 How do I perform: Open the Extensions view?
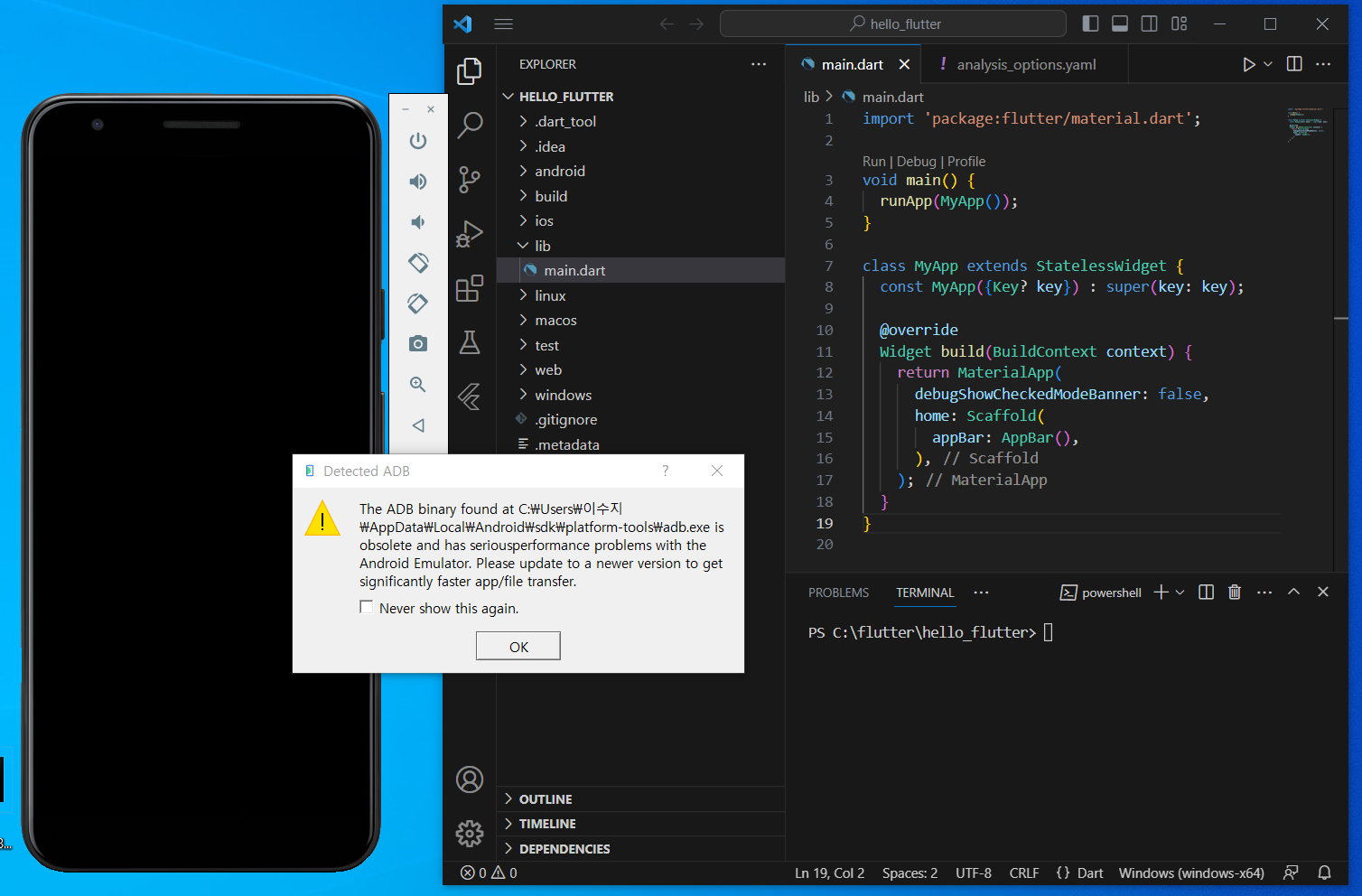(x=470, y=288)
